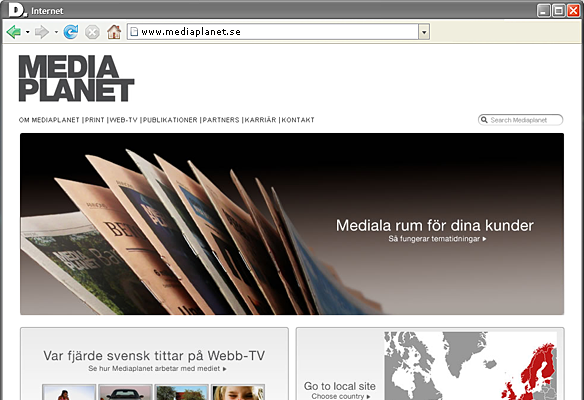This screenshot has height=400, width=584.
Task: Click the Mediala rum för dina kunder headline
Action: (x=435, y=225)
